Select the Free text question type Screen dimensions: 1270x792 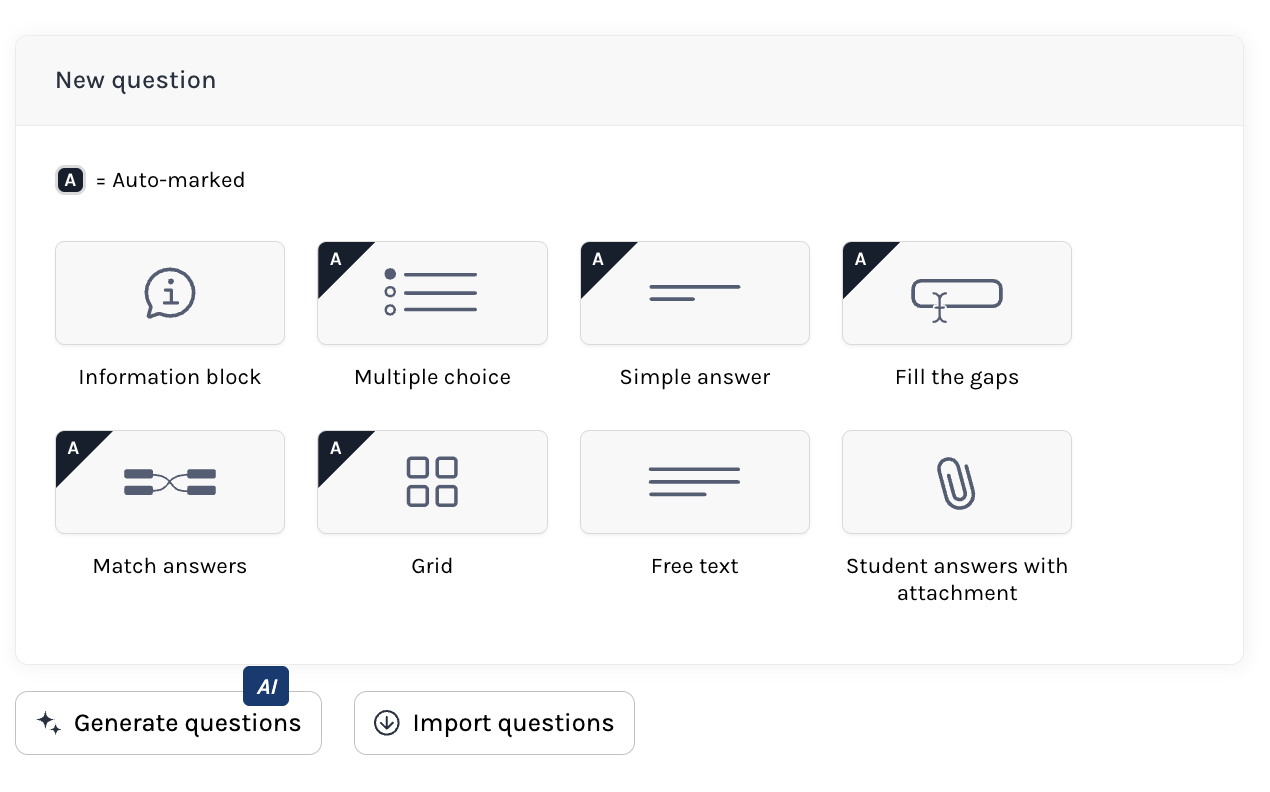click(x=695, y=482)
